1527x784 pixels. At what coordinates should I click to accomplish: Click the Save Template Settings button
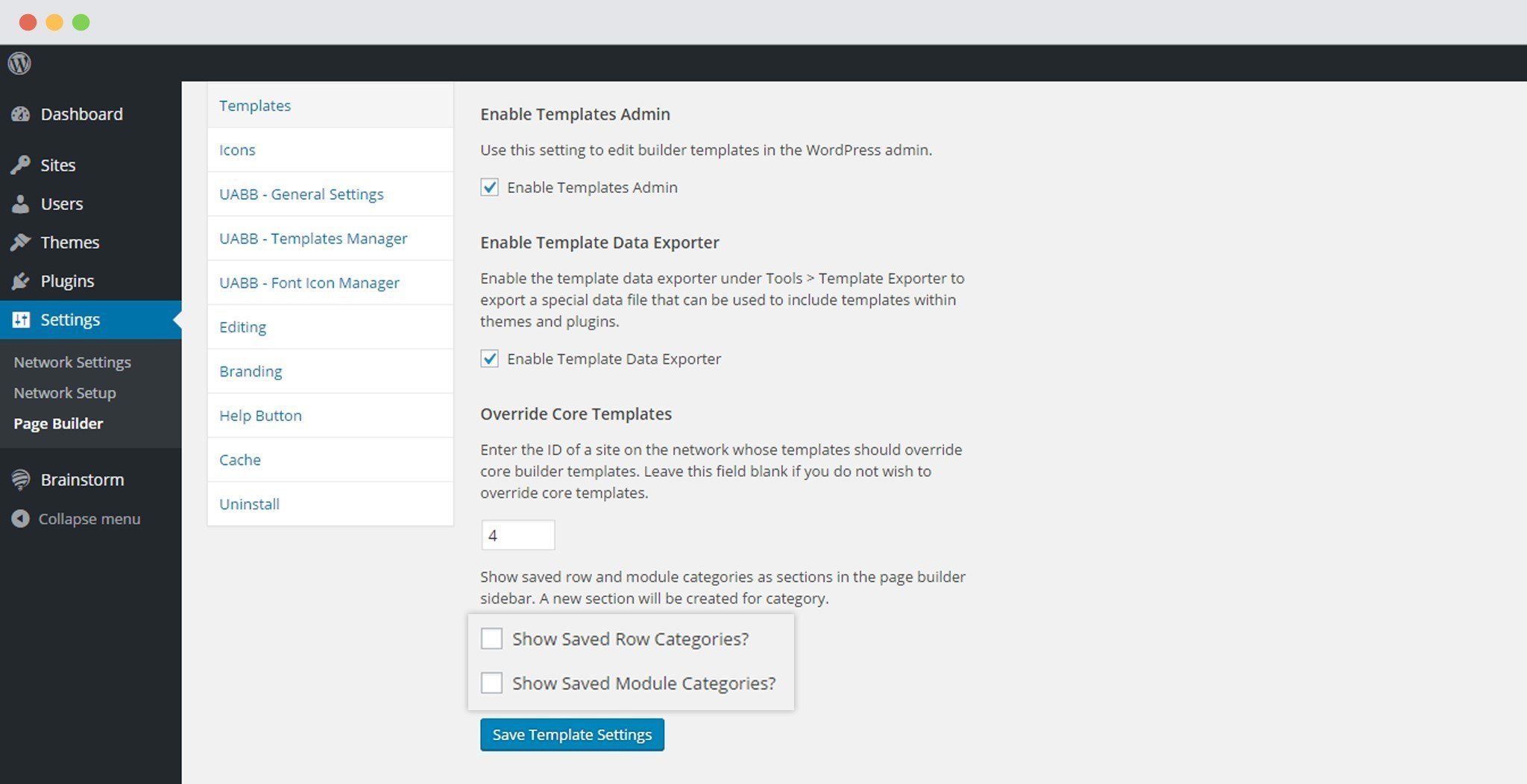point(571,734)
